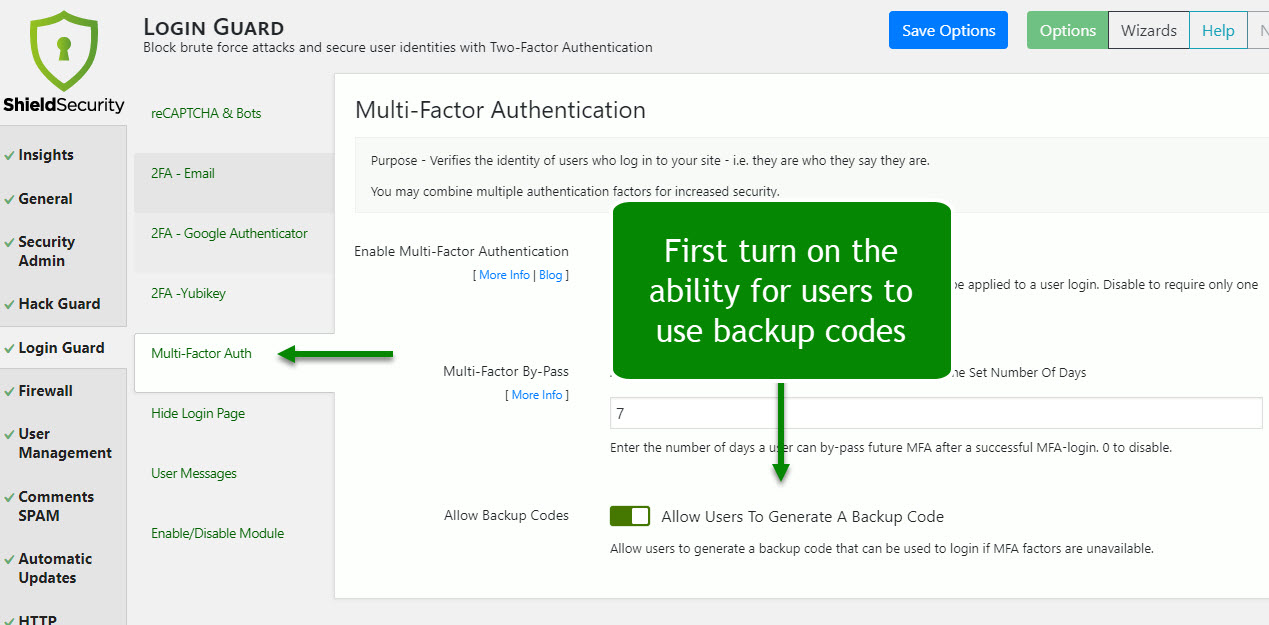1269x625 pixels.
Task: Open the Wizards section
Action: (1148, 30)
